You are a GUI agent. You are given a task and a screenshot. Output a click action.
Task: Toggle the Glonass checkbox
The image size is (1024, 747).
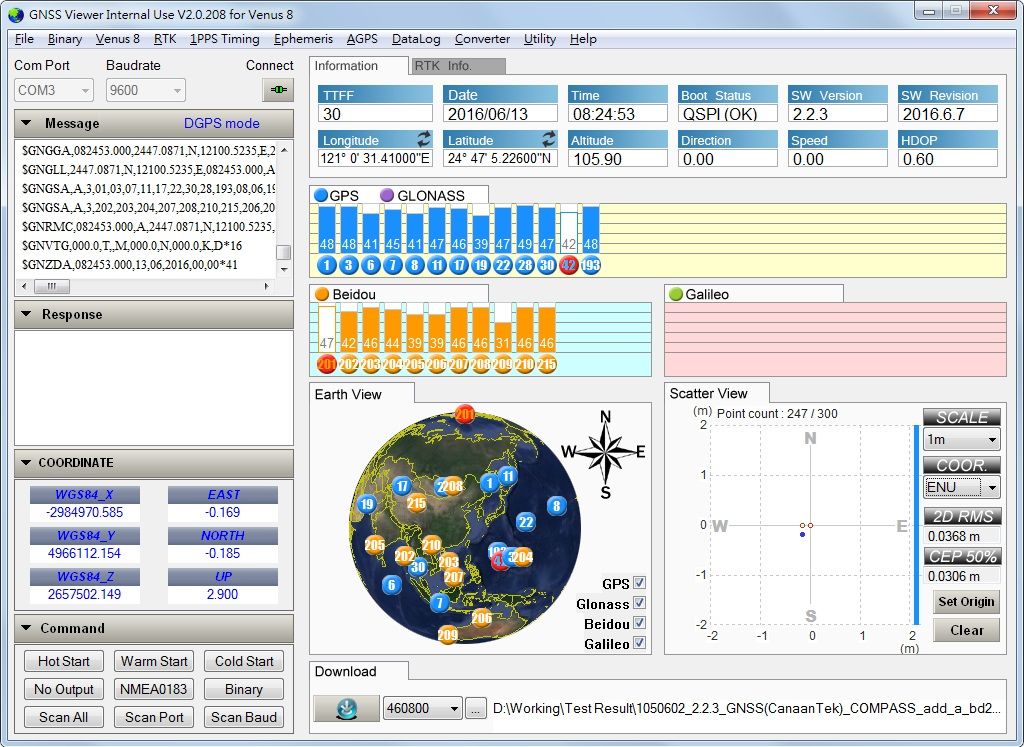[640, 603]
